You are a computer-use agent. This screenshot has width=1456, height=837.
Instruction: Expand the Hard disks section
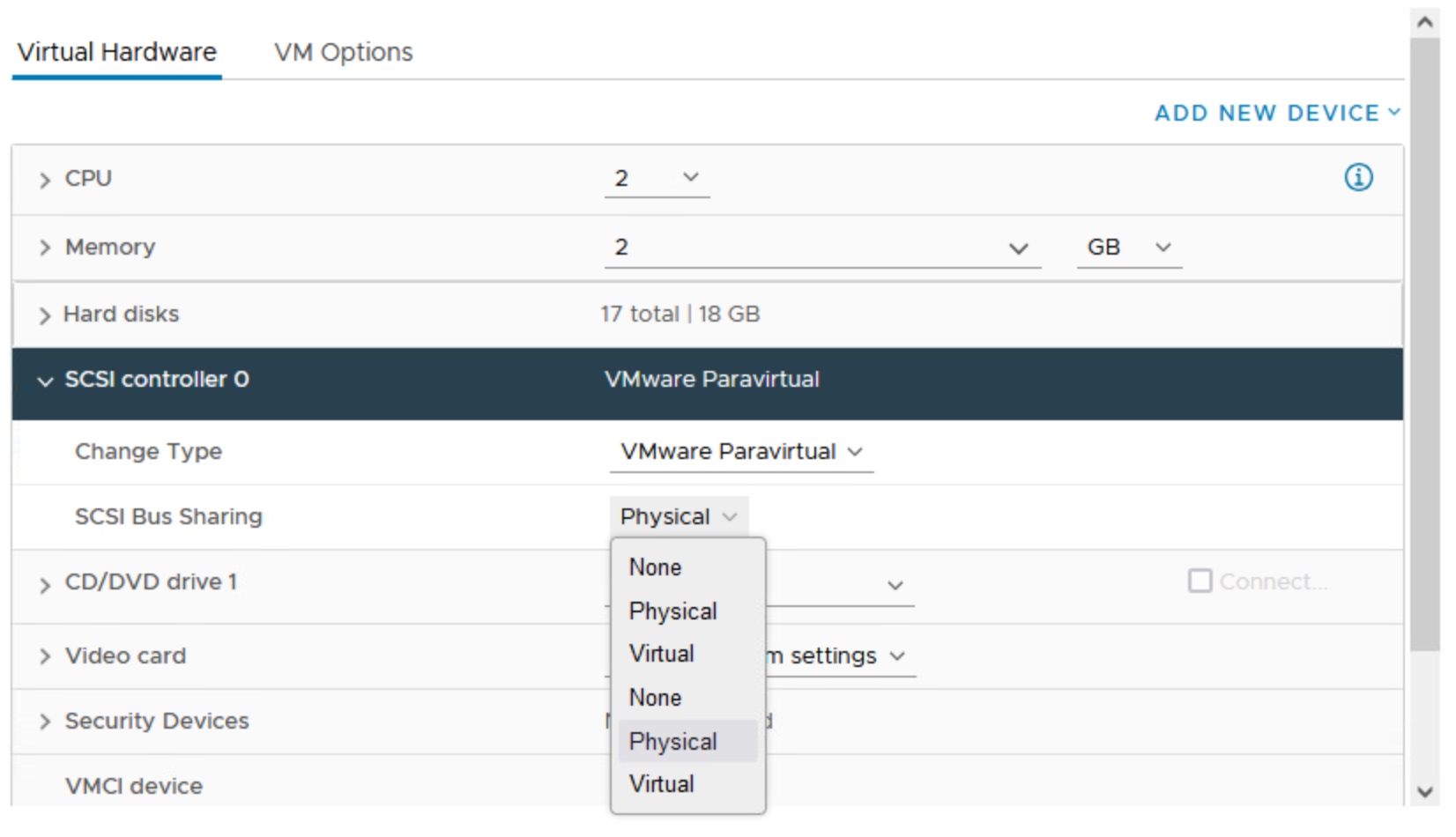(45, 315)
